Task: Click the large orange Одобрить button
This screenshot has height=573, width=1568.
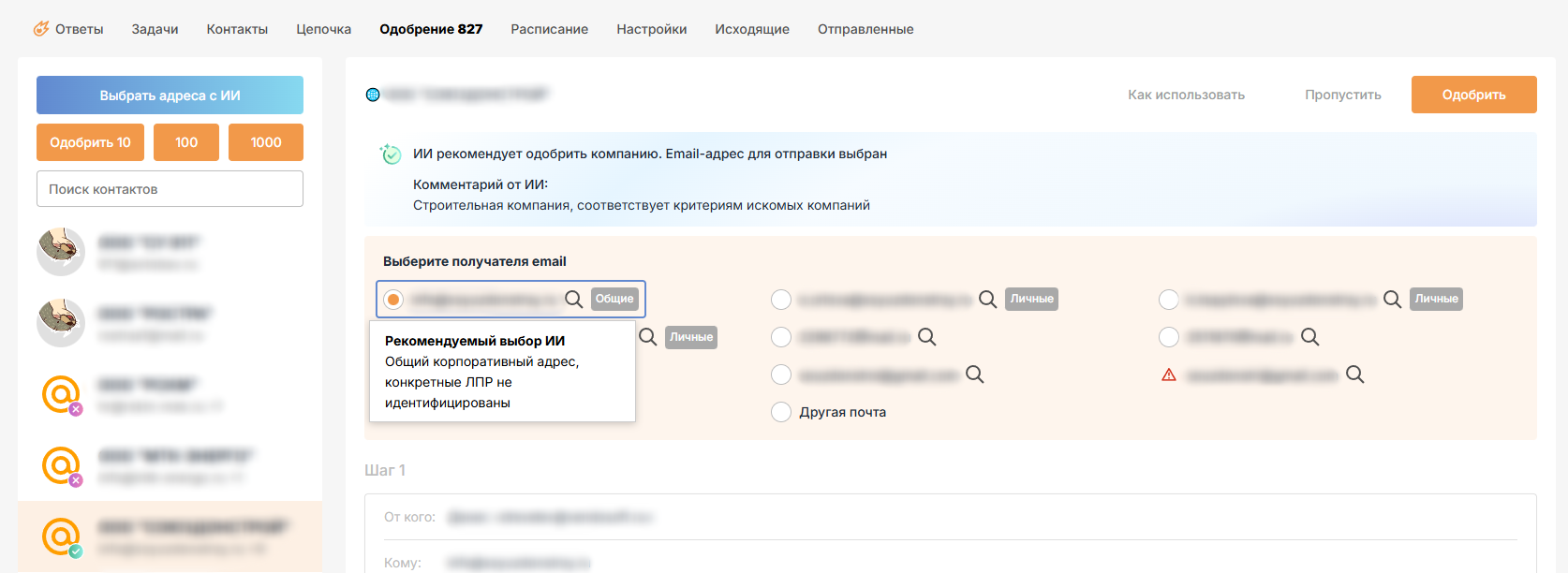Action: [1473, 95]
